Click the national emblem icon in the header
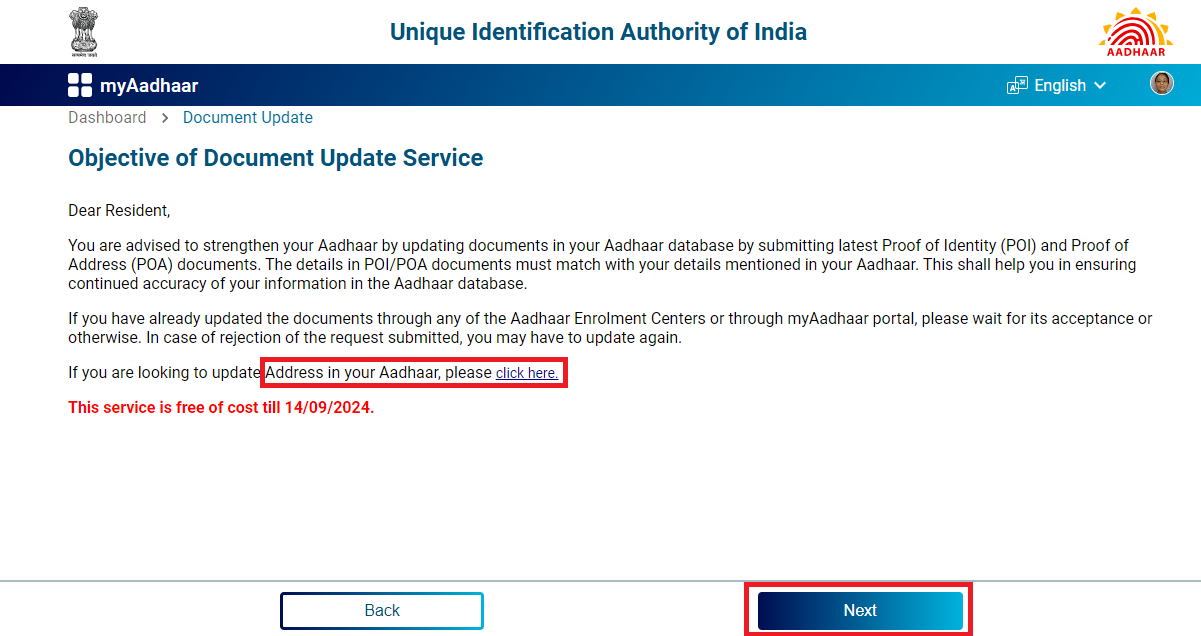The height and width of the screenshot is (636, 1201). point(83,31)
